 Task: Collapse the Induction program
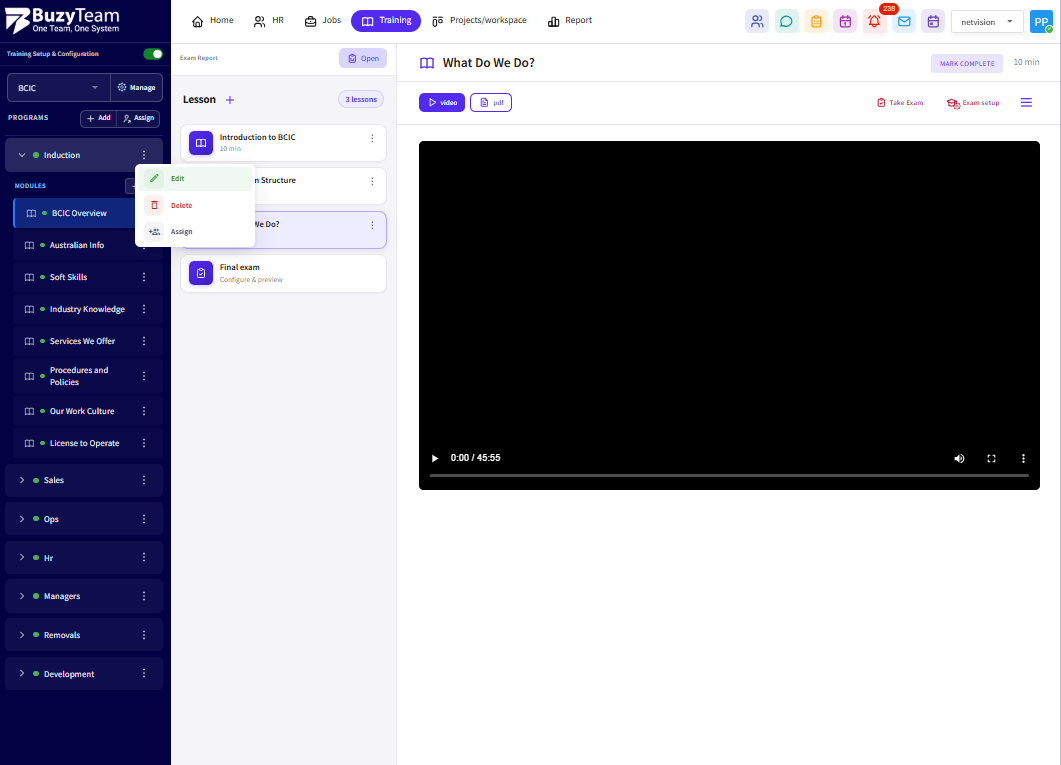tap(22, 155)
